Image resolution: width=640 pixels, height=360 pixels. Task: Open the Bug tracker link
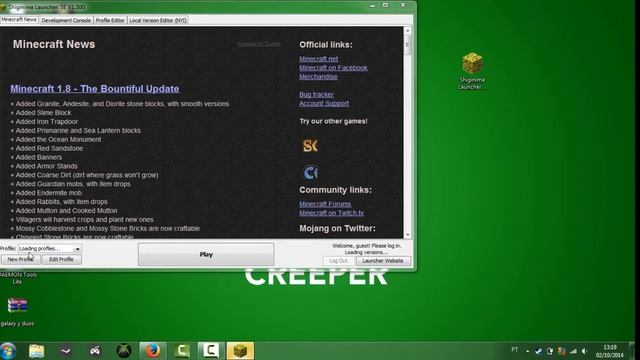coord(316,94)
